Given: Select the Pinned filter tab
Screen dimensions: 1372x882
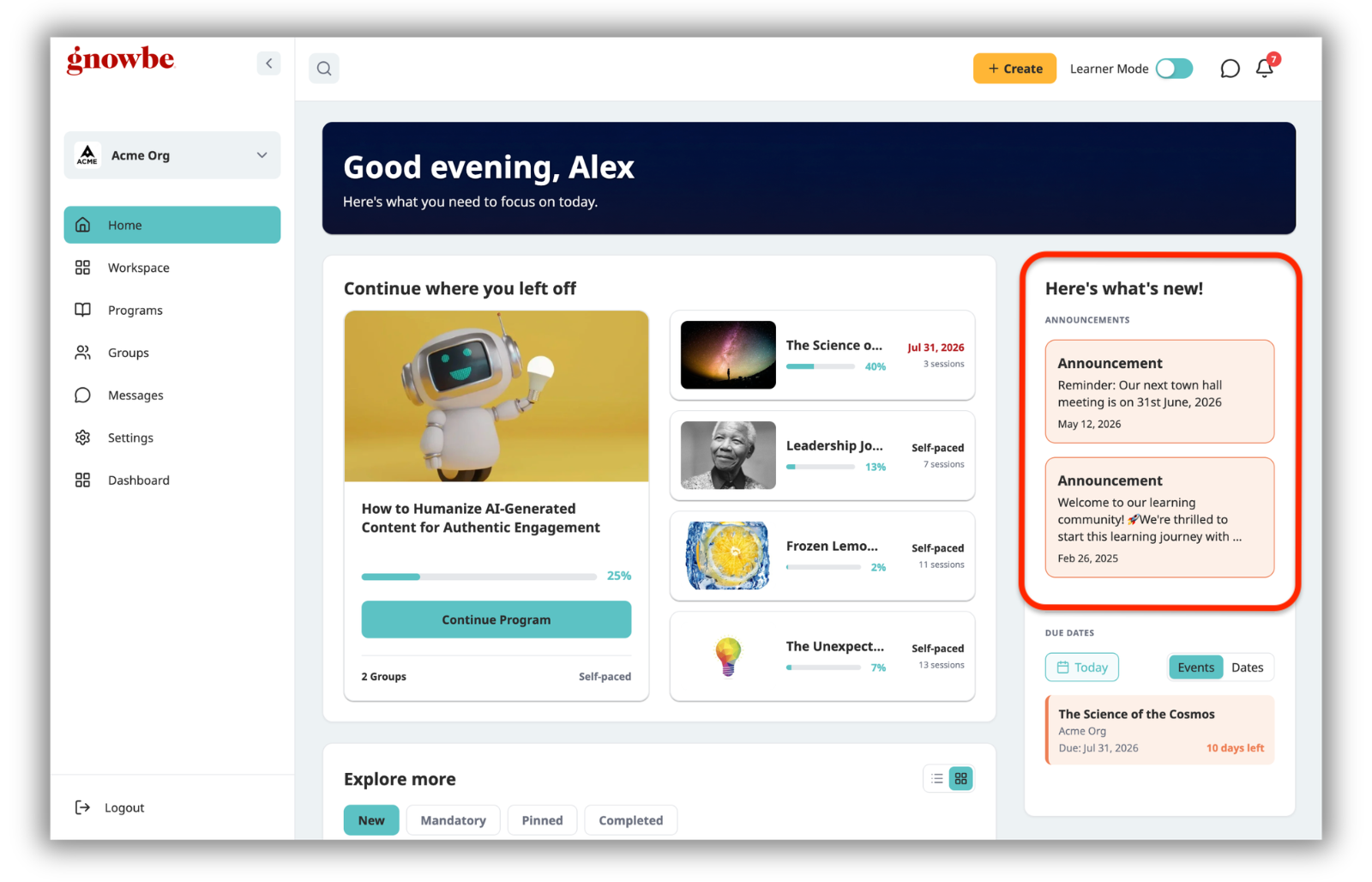Looking at the screenshot, I should tap(542, 820).
